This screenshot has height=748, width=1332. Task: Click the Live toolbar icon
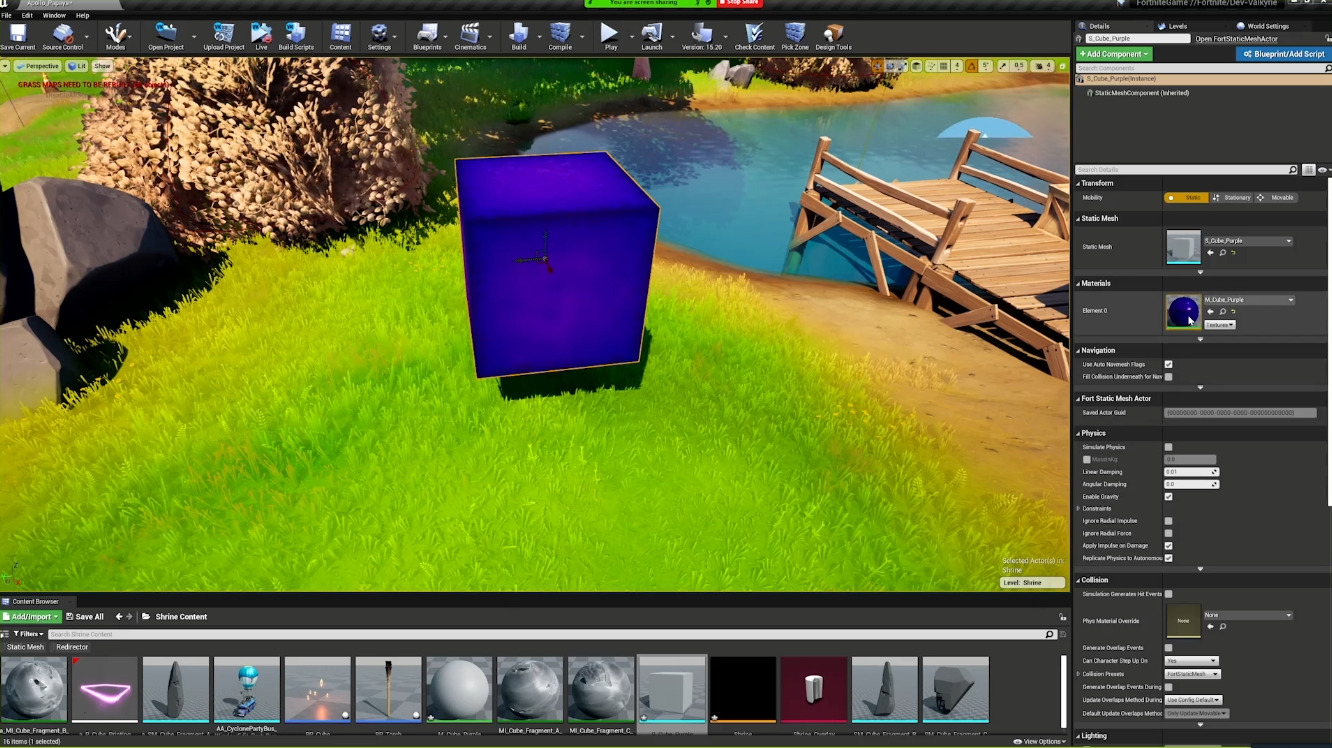point(261,37)
